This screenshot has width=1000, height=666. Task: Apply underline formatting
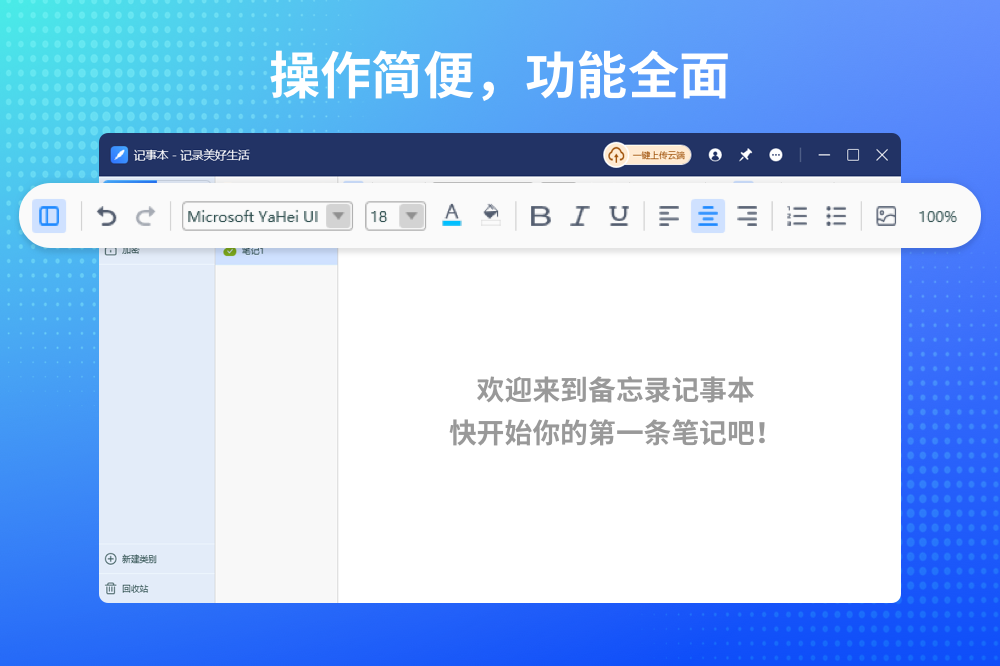coord(619,216)
